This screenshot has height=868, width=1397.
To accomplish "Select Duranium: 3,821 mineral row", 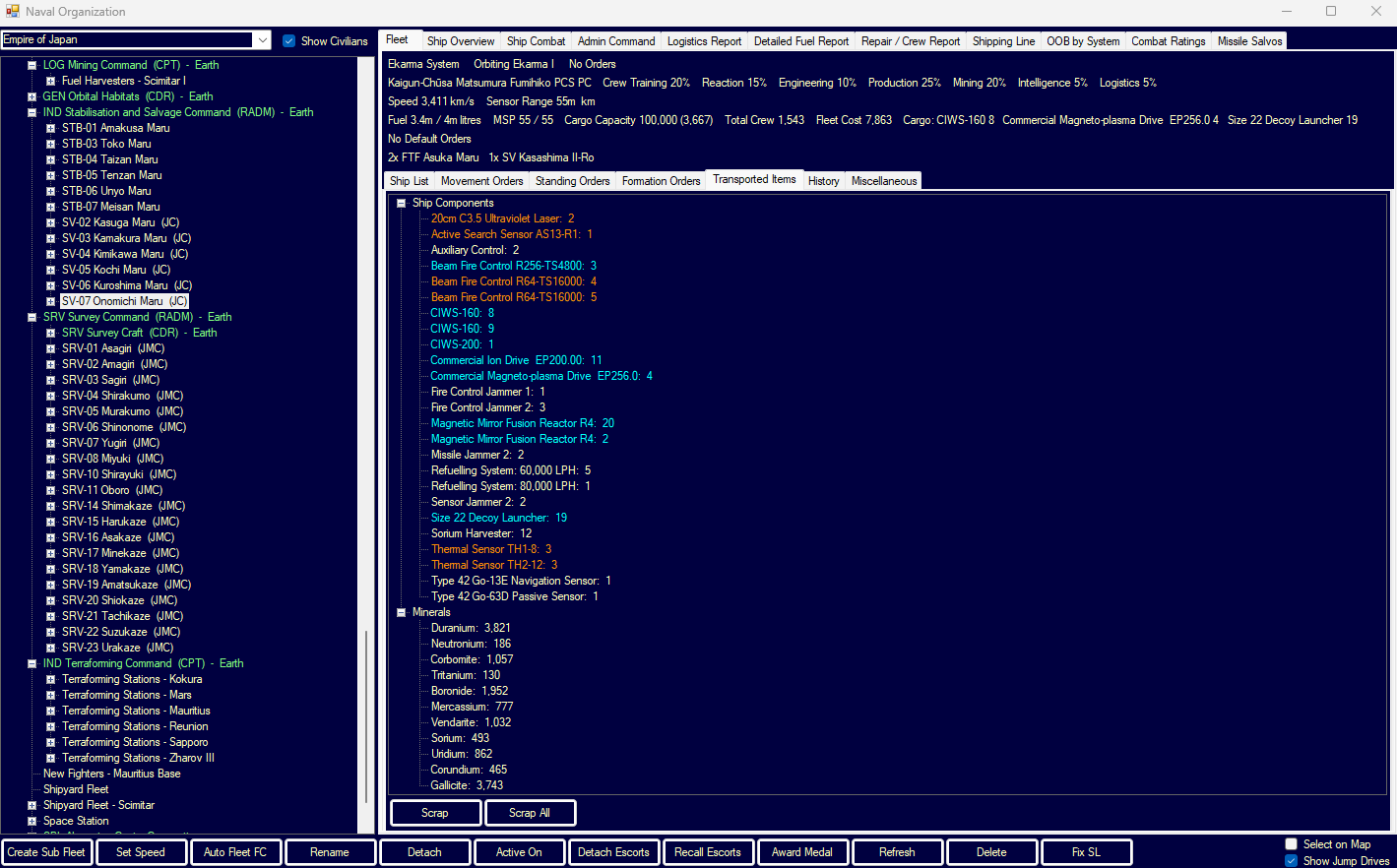I will 471,628.
